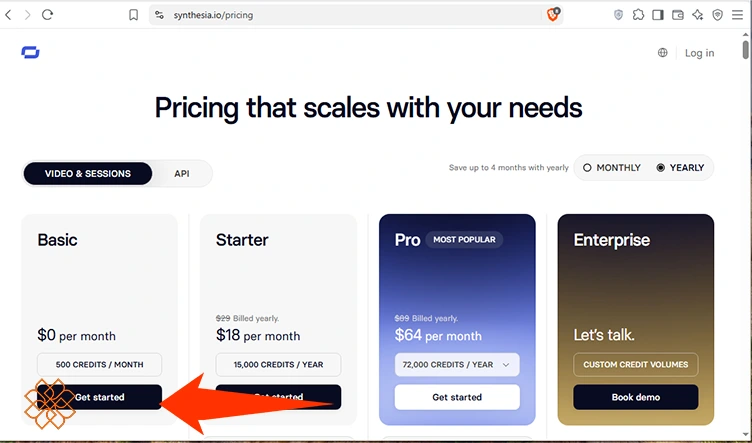Click Get started on Pro plan
The height and width of the screenshot is (443, 752).
457,397
